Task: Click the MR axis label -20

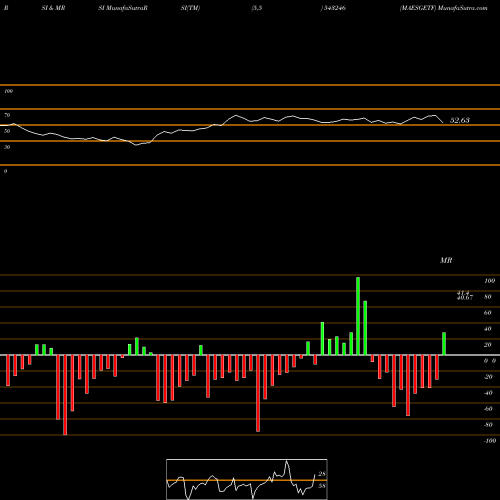Action: pyautogui.click(x=488, y=377)
